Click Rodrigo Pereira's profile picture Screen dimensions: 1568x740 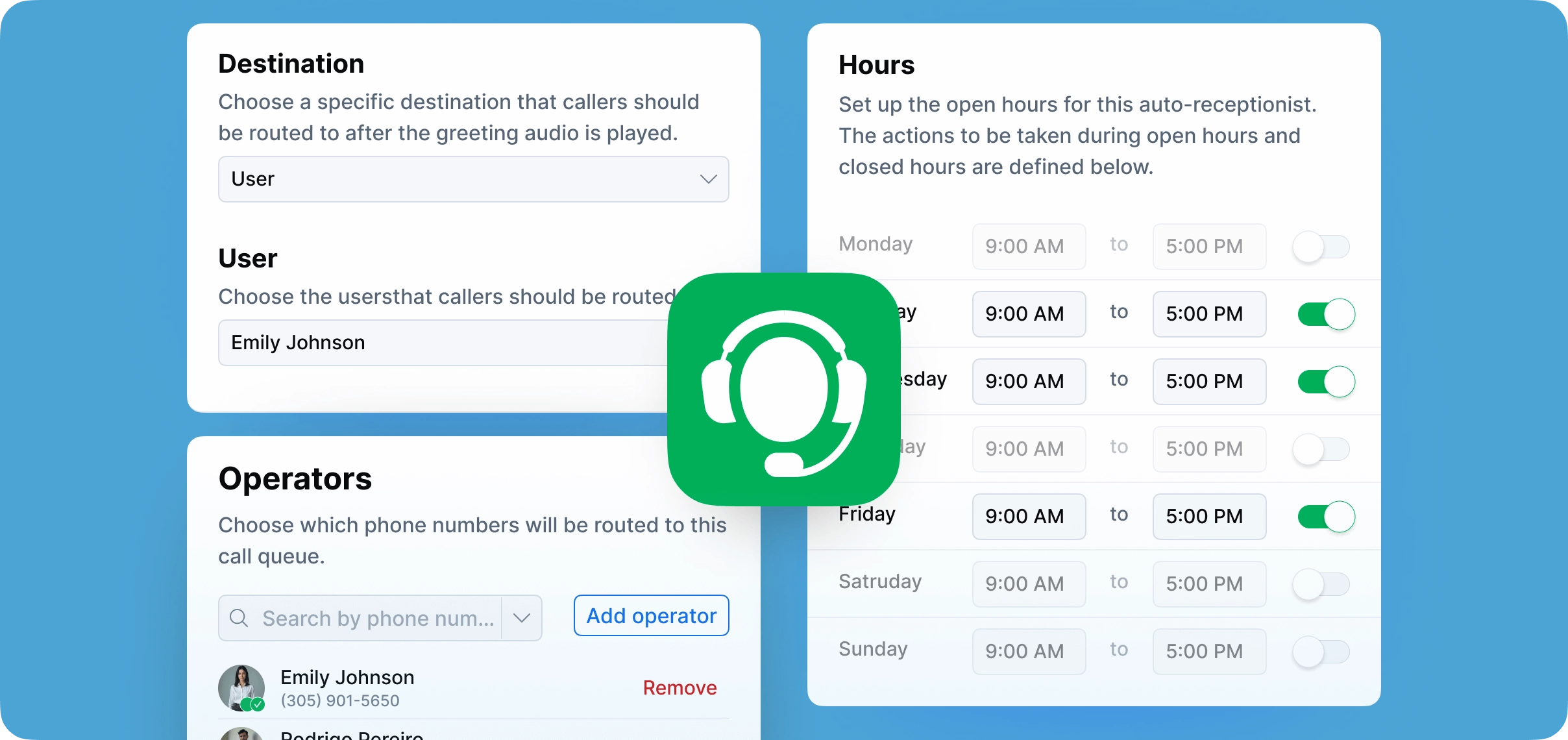[241, 734]
